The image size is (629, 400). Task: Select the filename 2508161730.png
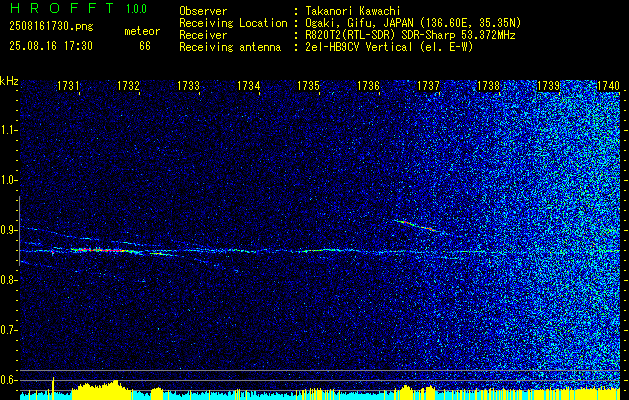51,27
